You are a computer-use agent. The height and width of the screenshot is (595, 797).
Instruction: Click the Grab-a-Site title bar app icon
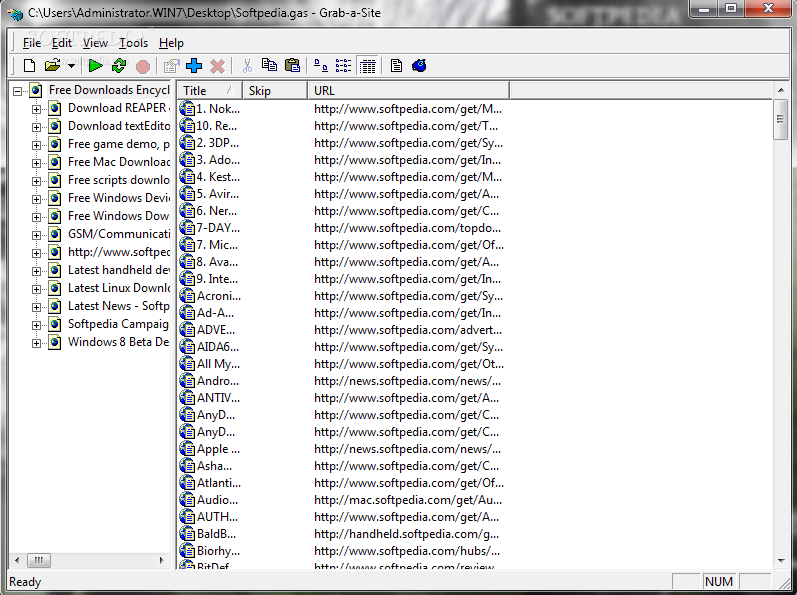(x=16, y=13)
